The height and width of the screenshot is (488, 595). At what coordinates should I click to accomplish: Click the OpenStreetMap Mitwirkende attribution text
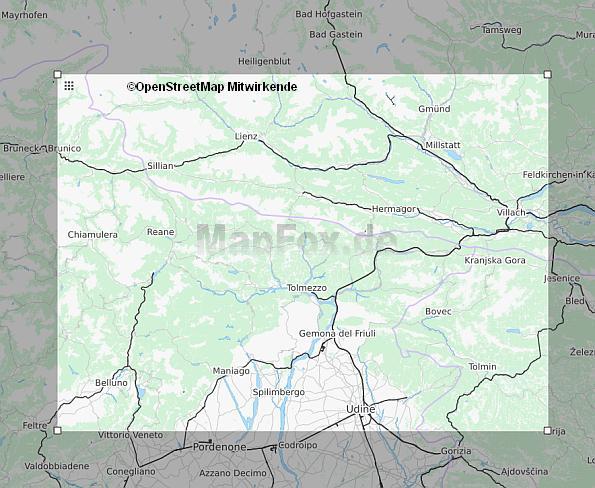click(212, 87)
